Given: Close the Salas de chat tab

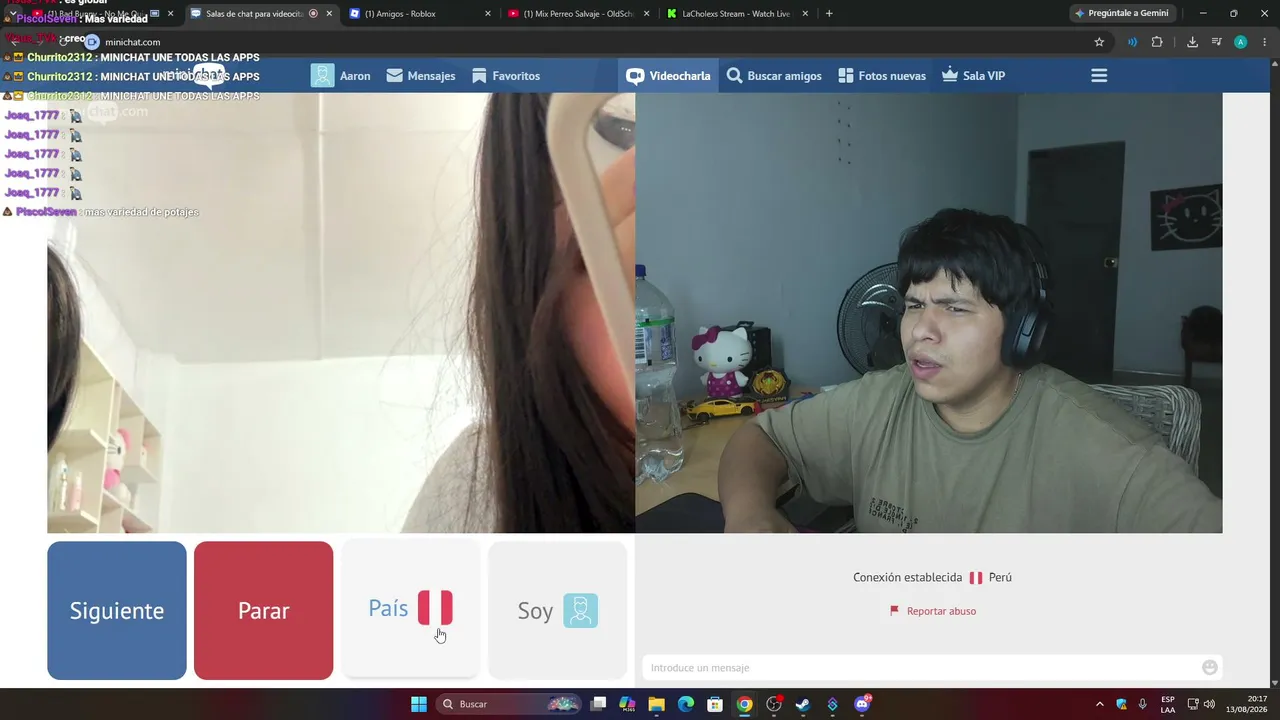Looking at the screenshot, I should tap(329, 14).
